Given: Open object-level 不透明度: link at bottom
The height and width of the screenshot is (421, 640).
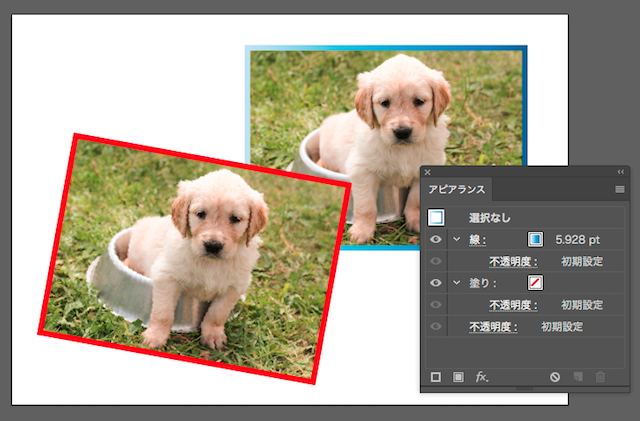Looking at the screenshot, I should (x=493, y=327).
